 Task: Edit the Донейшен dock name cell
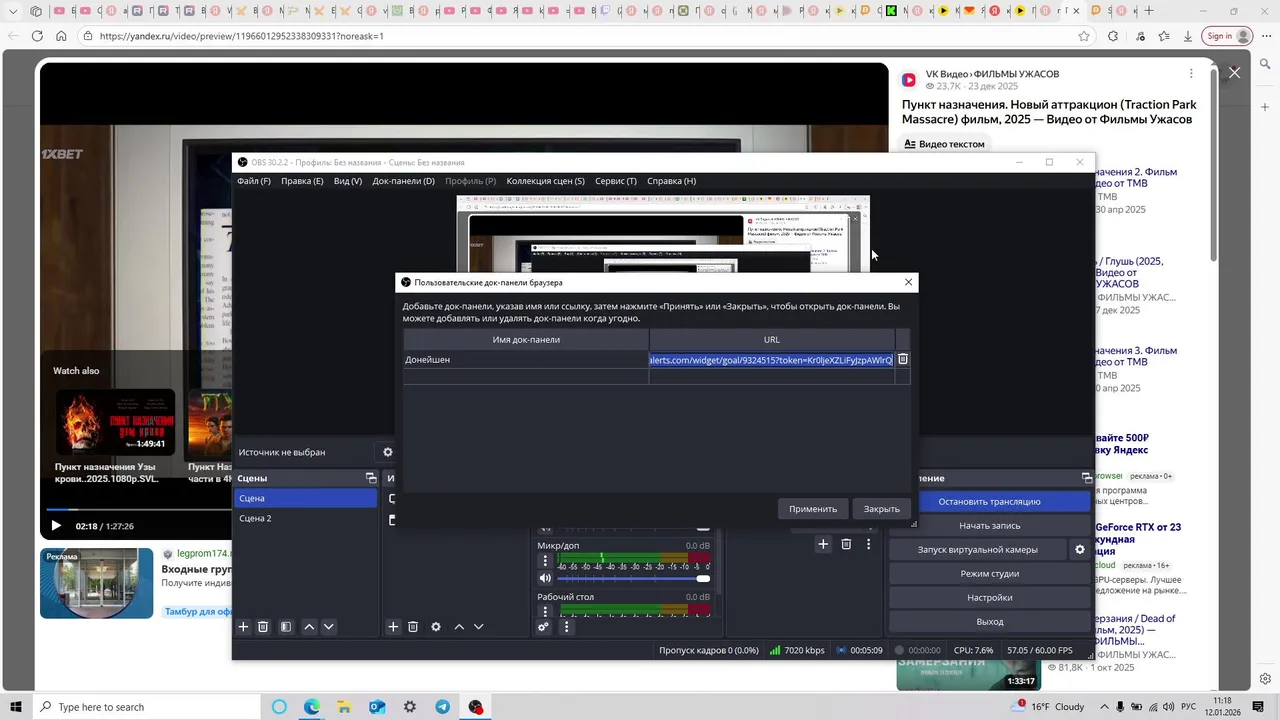[x=526, y=359]
